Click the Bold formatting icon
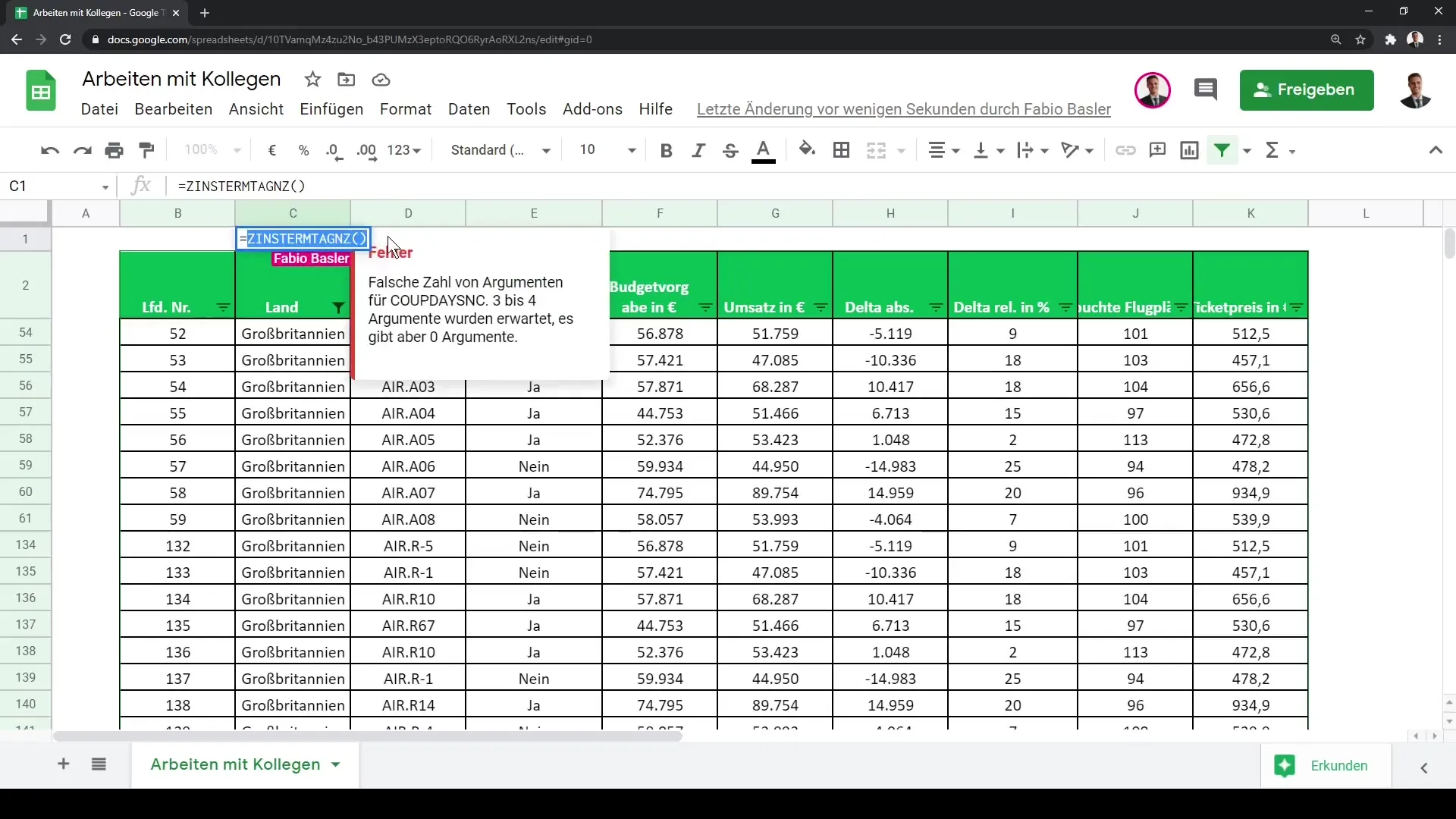1456x819 pixels. tap(667, 150)
